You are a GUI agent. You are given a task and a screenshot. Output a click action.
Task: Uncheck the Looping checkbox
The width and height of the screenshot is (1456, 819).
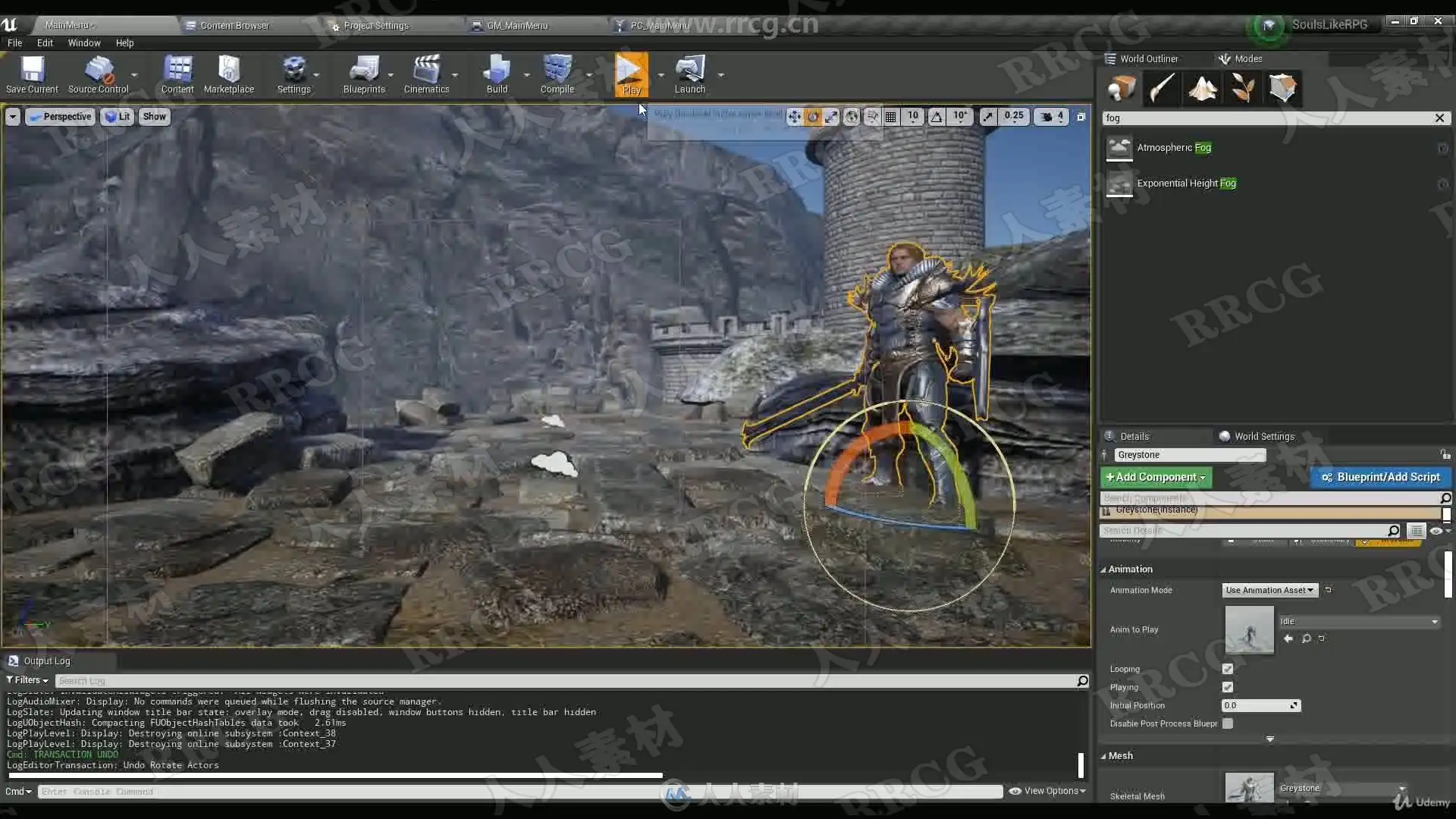tap(1228, 669)
